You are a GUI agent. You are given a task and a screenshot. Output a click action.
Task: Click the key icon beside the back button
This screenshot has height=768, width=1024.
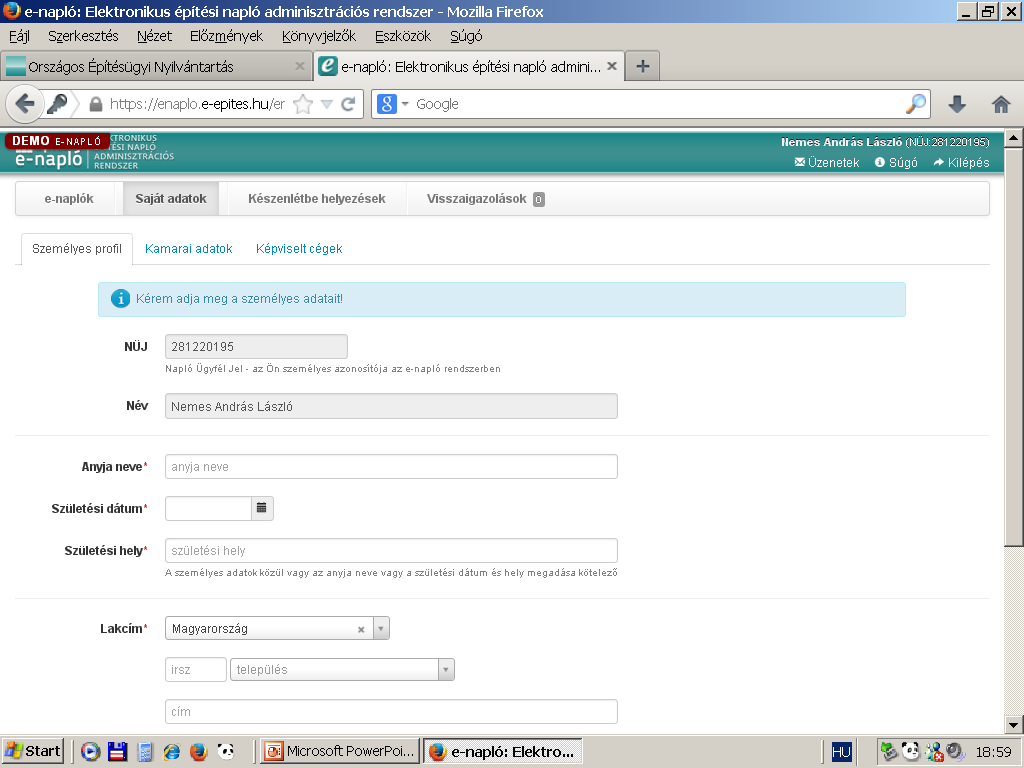(x=57, y=104)
